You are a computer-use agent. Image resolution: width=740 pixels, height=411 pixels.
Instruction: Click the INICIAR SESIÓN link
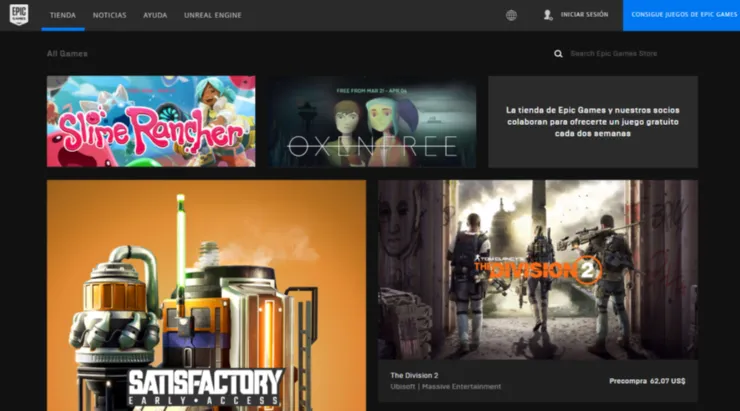[584, 16]
